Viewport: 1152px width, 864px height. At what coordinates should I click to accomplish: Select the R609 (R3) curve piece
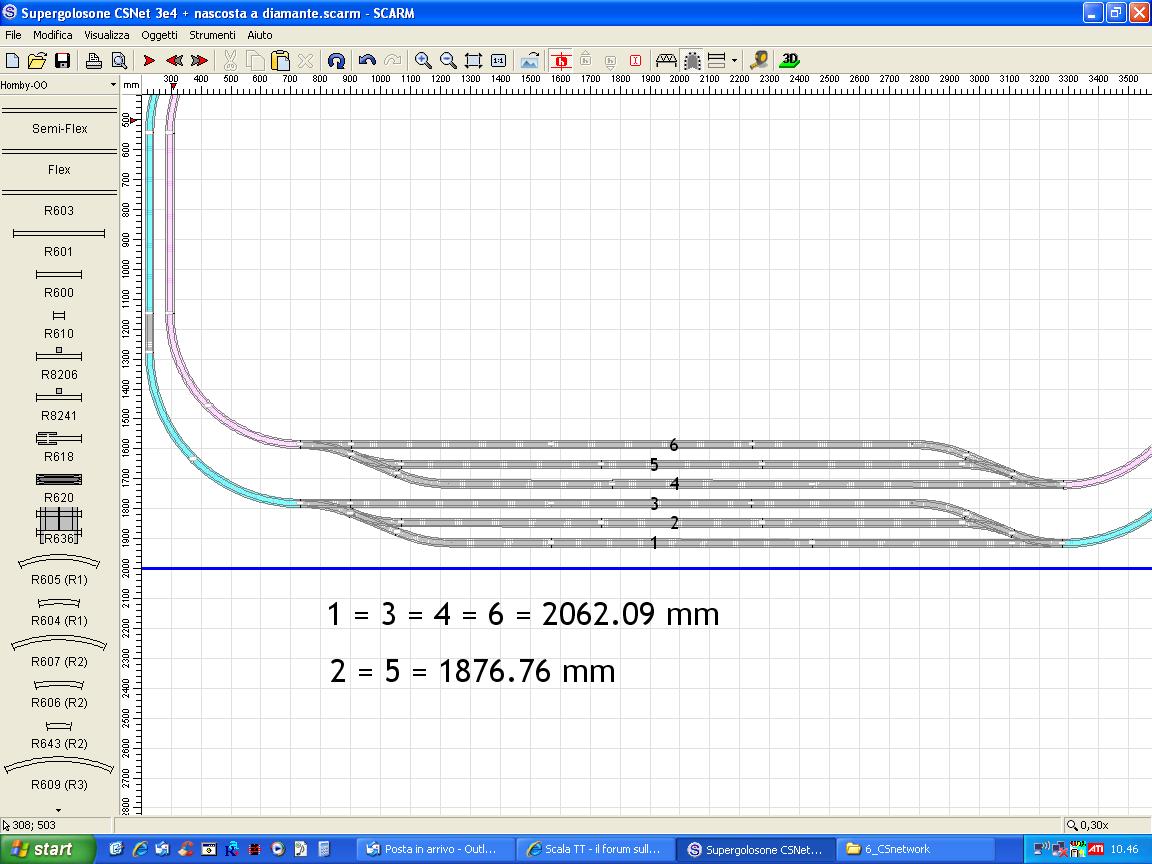[59, 774]
